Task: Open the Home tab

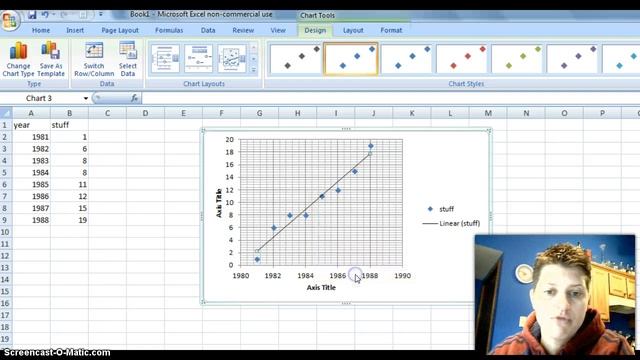Action: click(41, 30)
